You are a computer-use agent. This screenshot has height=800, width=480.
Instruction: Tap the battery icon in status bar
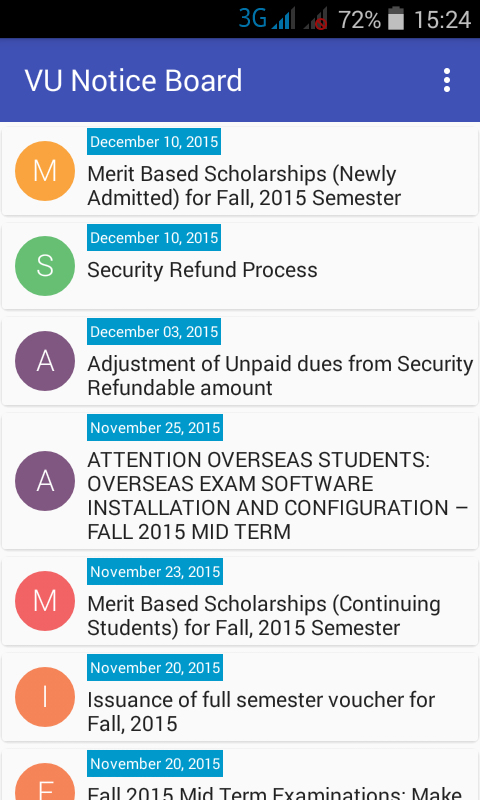[396, 19]
